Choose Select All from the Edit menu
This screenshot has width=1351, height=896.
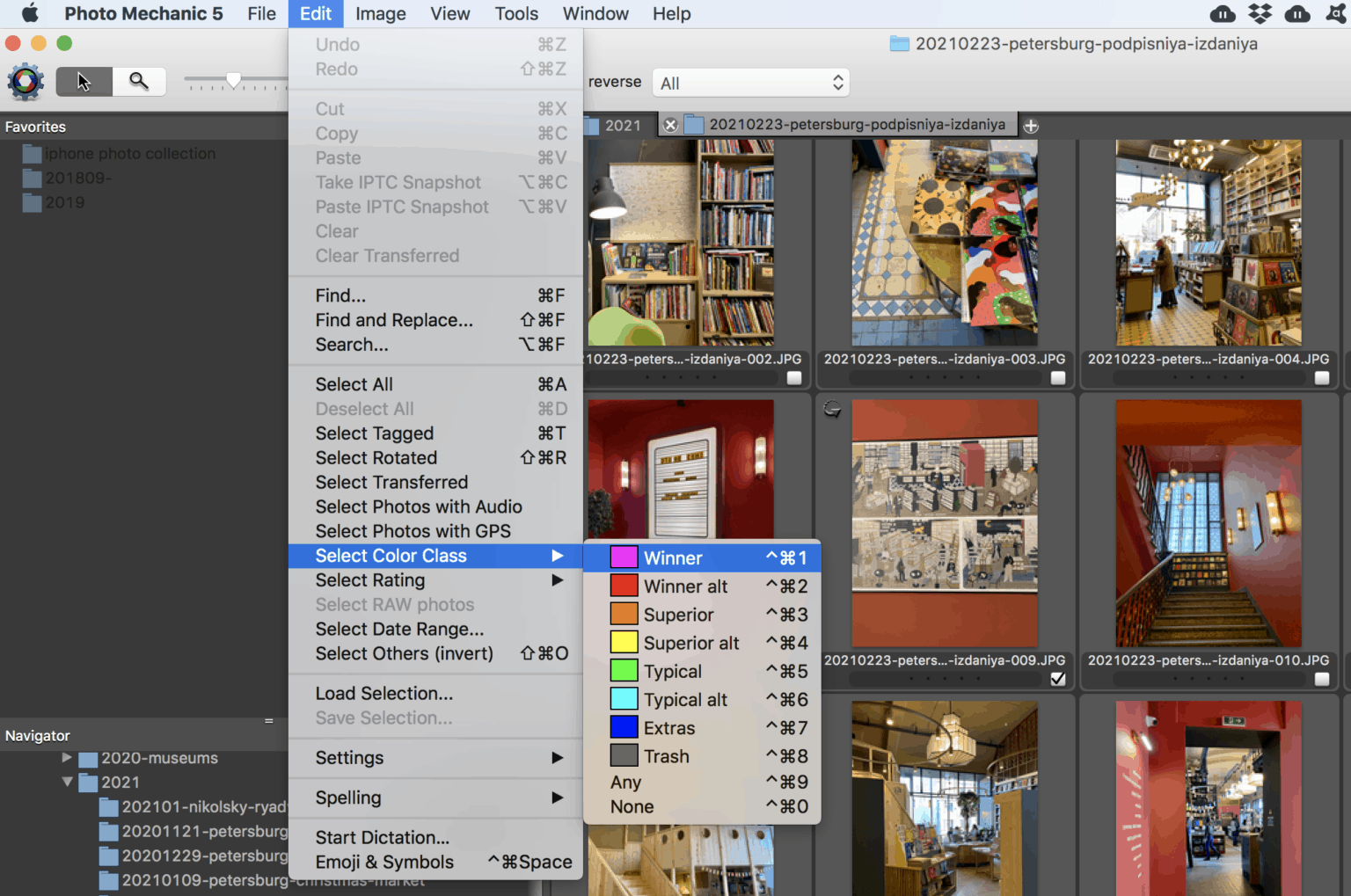tap(354, 384)
